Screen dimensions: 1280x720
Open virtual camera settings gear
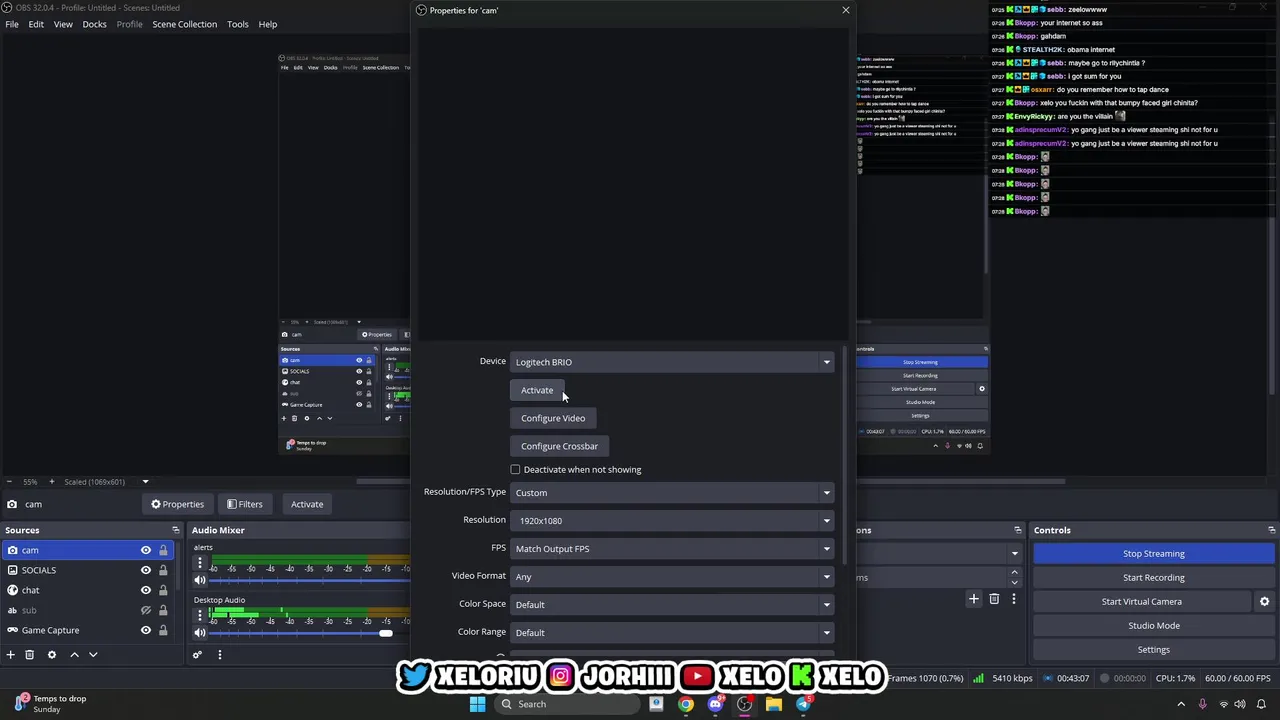coord(1264,601)
